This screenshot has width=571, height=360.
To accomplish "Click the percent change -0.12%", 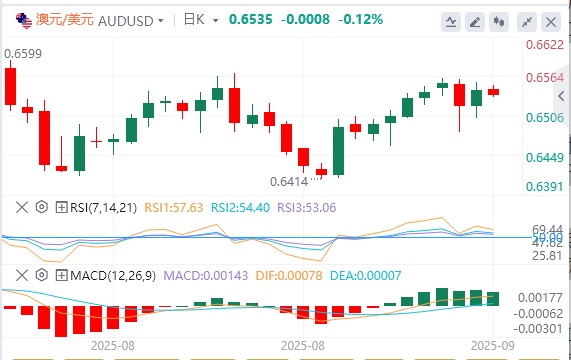I will 361,19.
